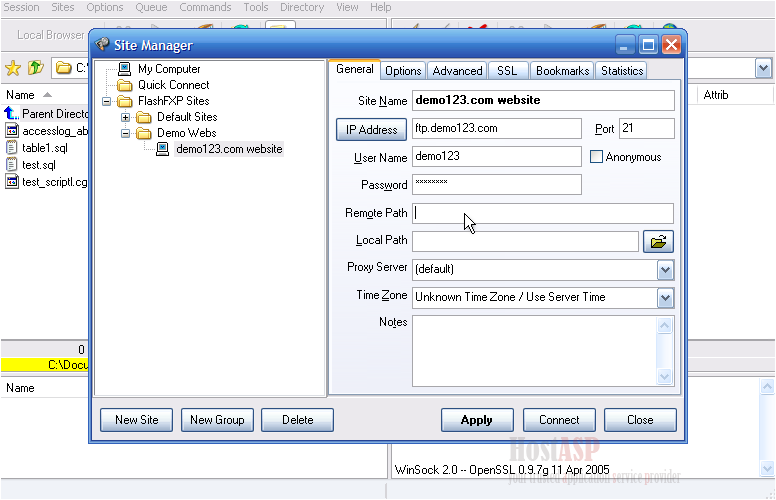This screenshot has width=776, height=500.
Task: Click the New Group button
Action: click(217, 420)
